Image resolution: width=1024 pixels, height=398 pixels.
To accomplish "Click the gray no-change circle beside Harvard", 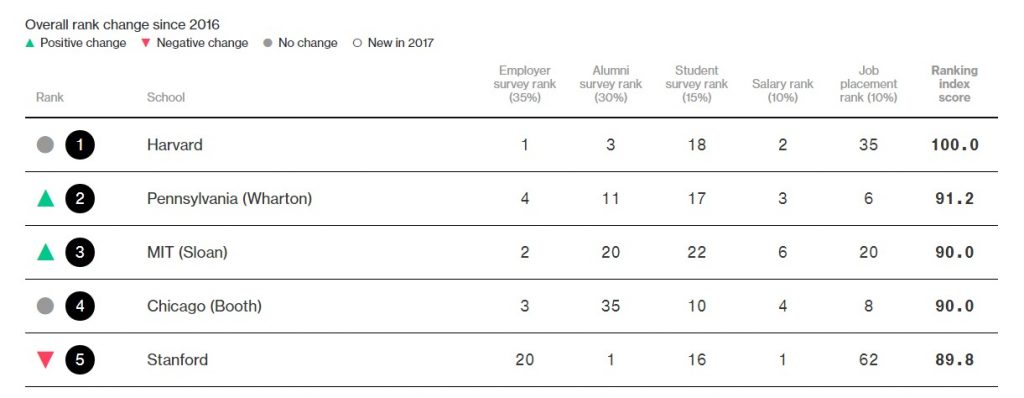I will click(x=45, y=144).
